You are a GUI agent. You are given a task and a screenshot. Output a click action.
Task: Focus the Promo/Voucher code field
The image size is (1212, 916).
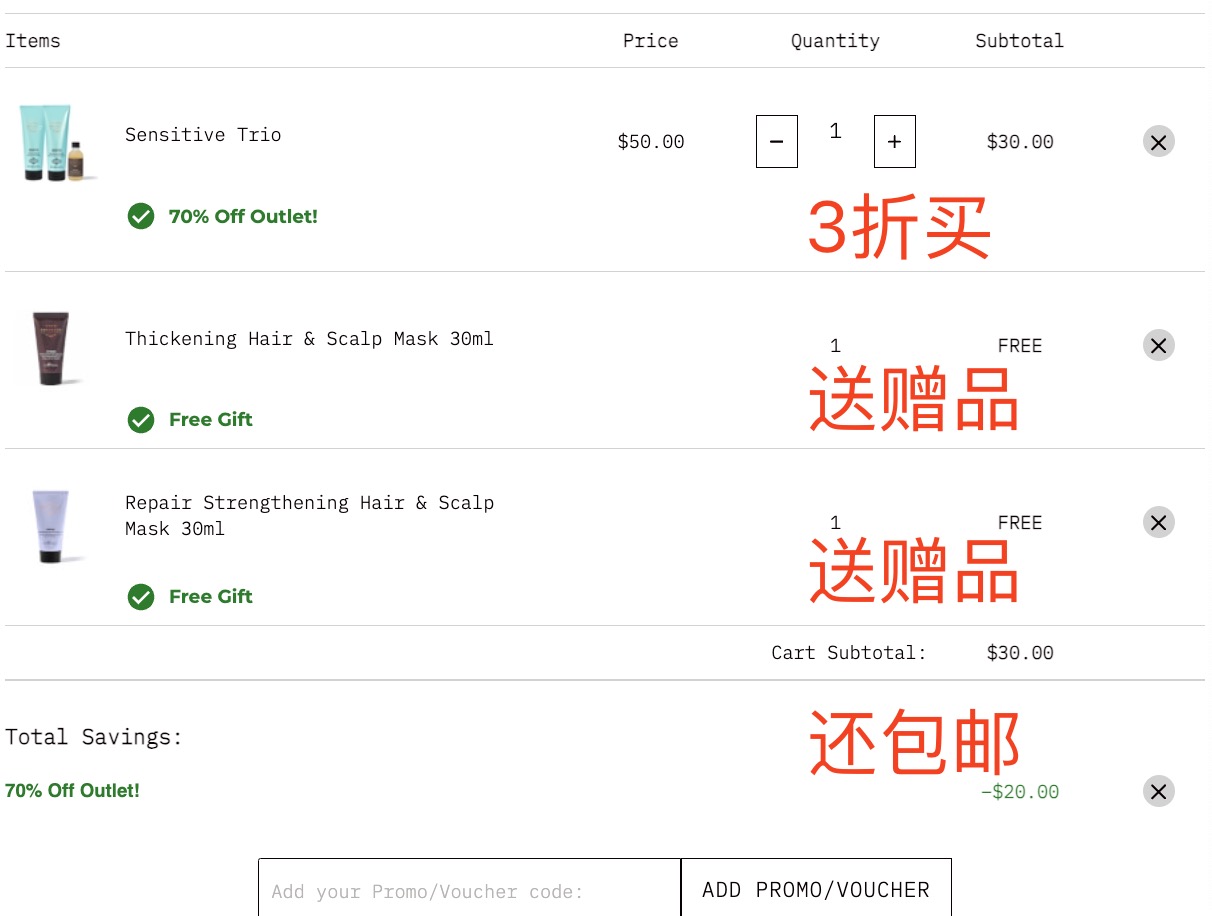click(x=469, y=890)
